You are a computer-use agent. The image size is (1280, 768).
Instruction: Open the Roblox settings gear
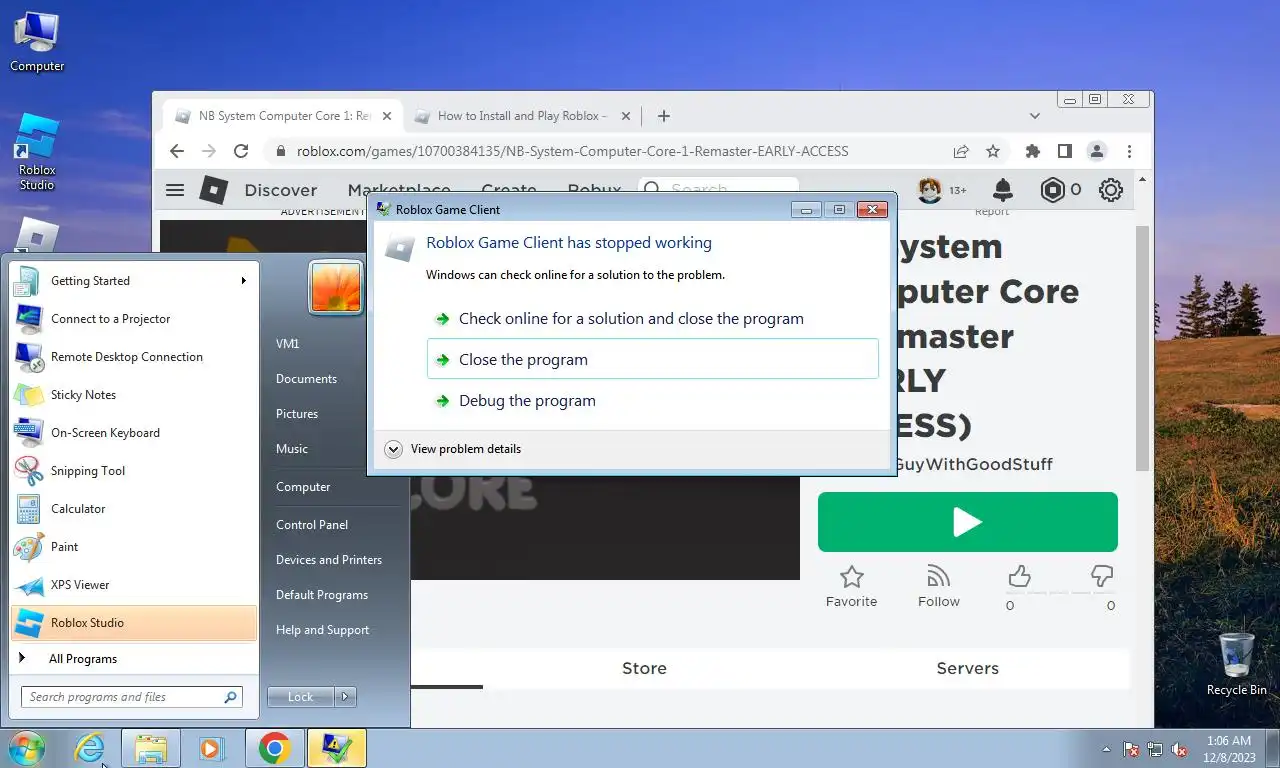1111,190
